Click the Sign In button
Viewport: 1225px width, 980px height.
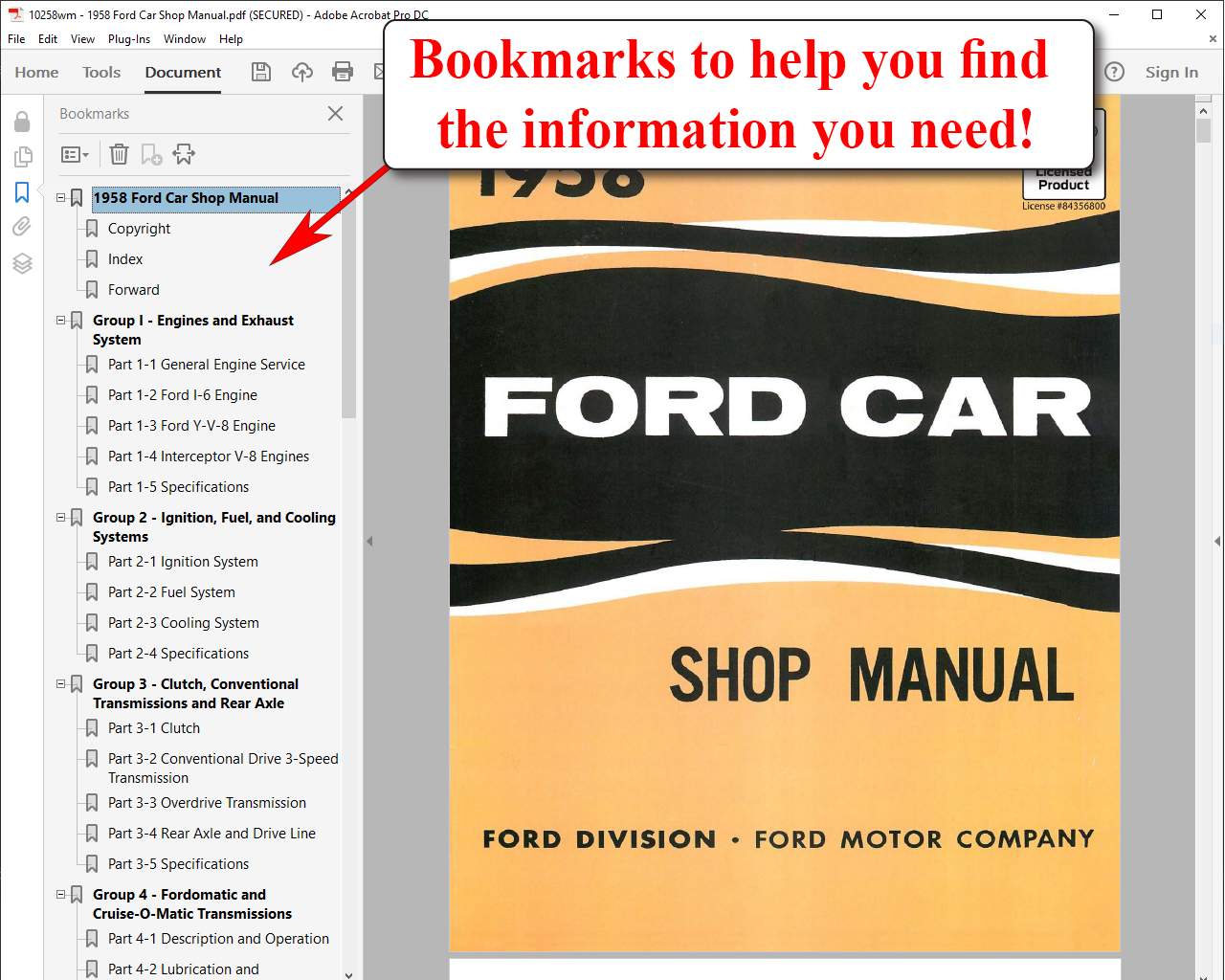tap(1171, 72)
